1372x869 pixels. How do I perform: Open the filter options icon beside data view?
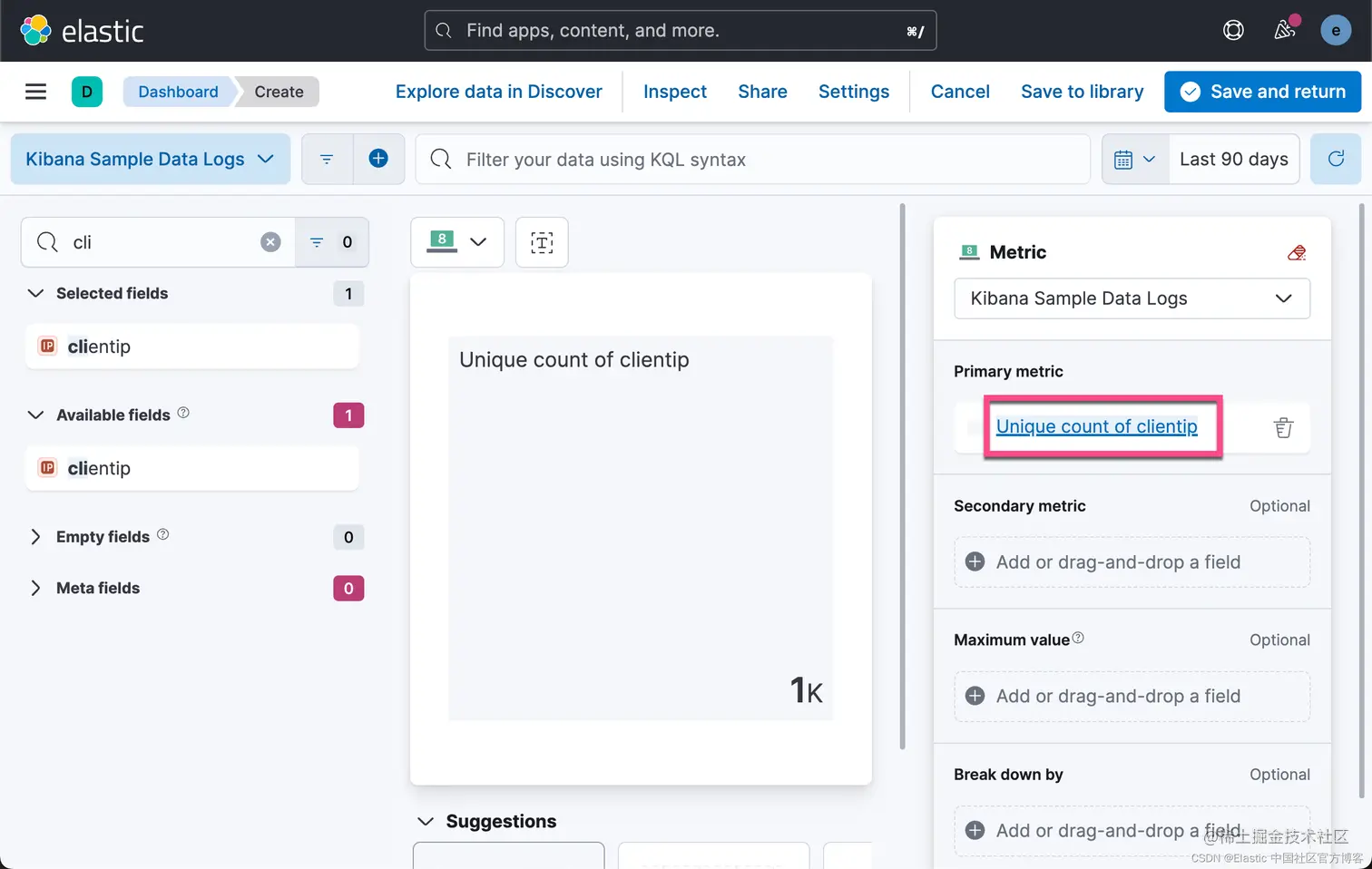click(x=327, y=159)
